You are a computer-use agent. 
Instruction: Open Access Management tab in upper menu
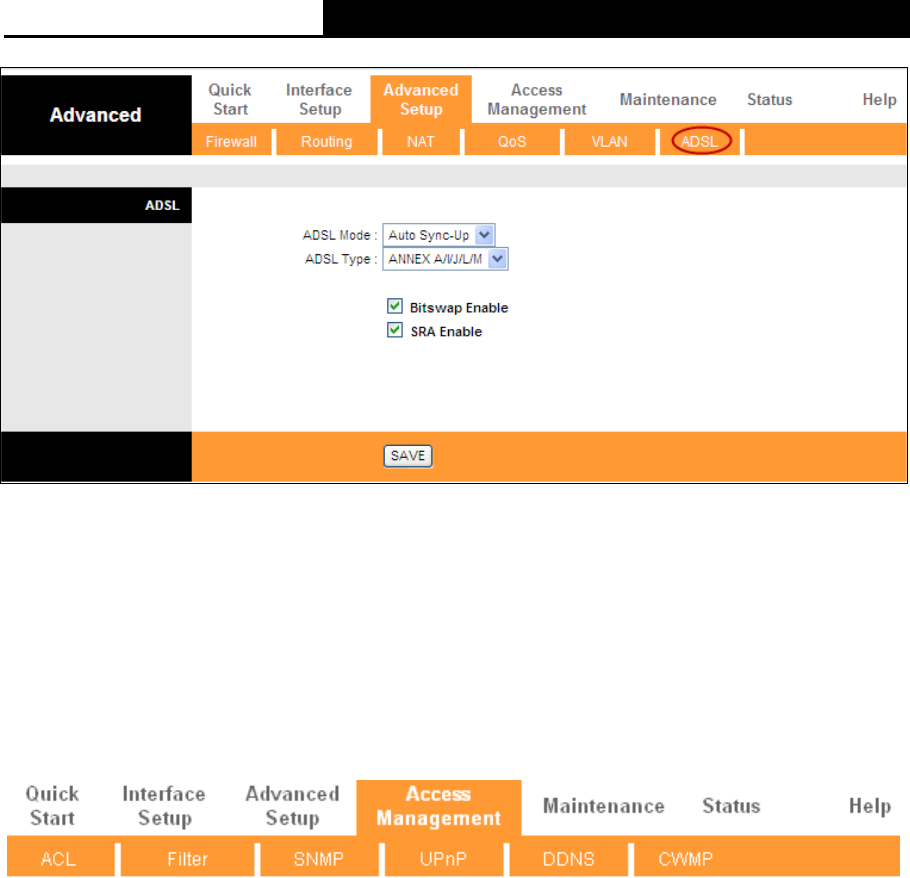point(536,99)
